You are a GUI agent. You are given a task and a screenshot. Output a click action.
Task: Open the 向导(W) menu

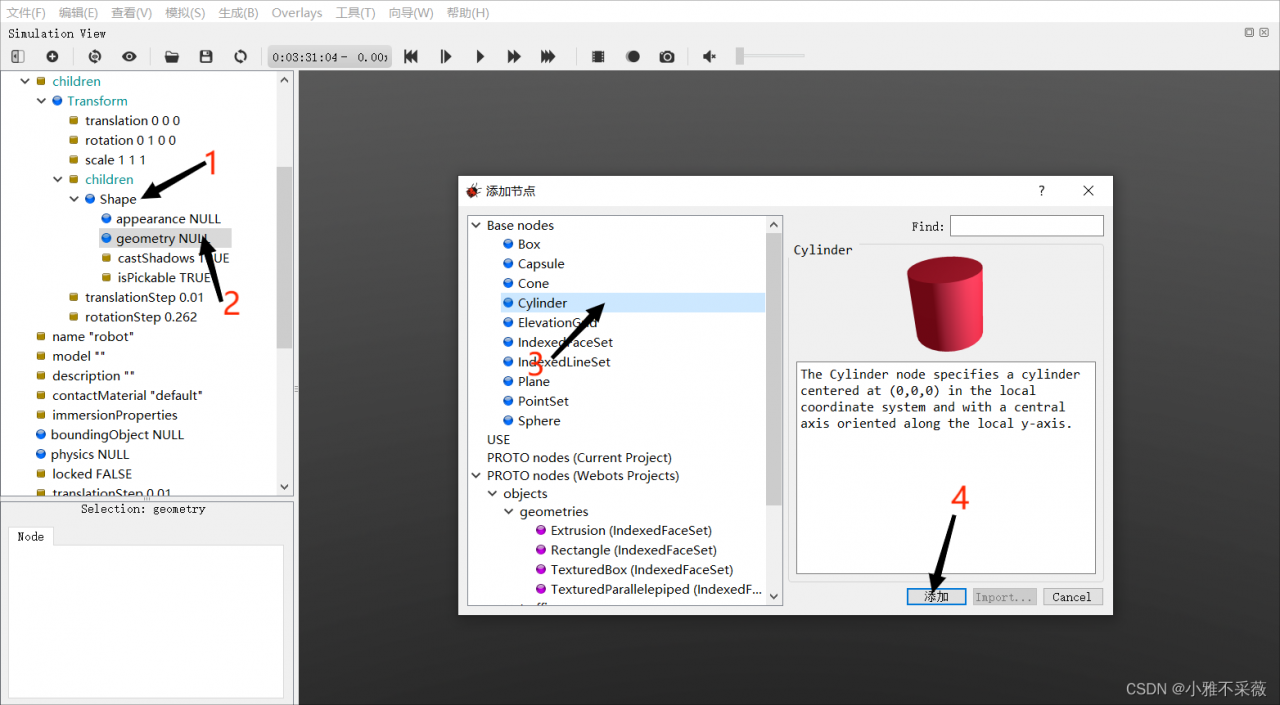pyautogui.click(x=411, y=13)
